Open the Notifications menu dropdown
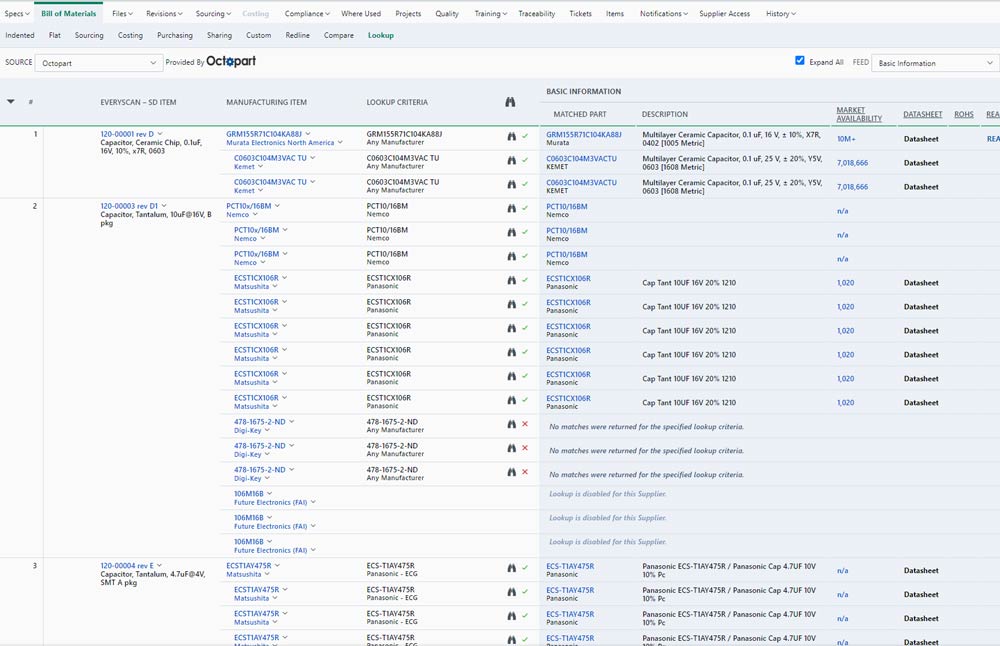Image resolution: width=1000 pixels, height=646 pixels. point(664,13)
